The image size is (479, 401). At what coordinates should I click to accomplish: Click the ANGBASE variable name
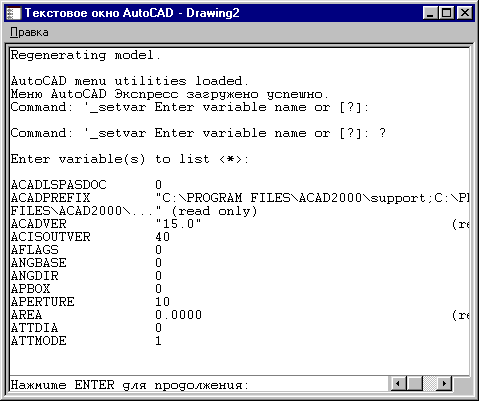point(39,263)
